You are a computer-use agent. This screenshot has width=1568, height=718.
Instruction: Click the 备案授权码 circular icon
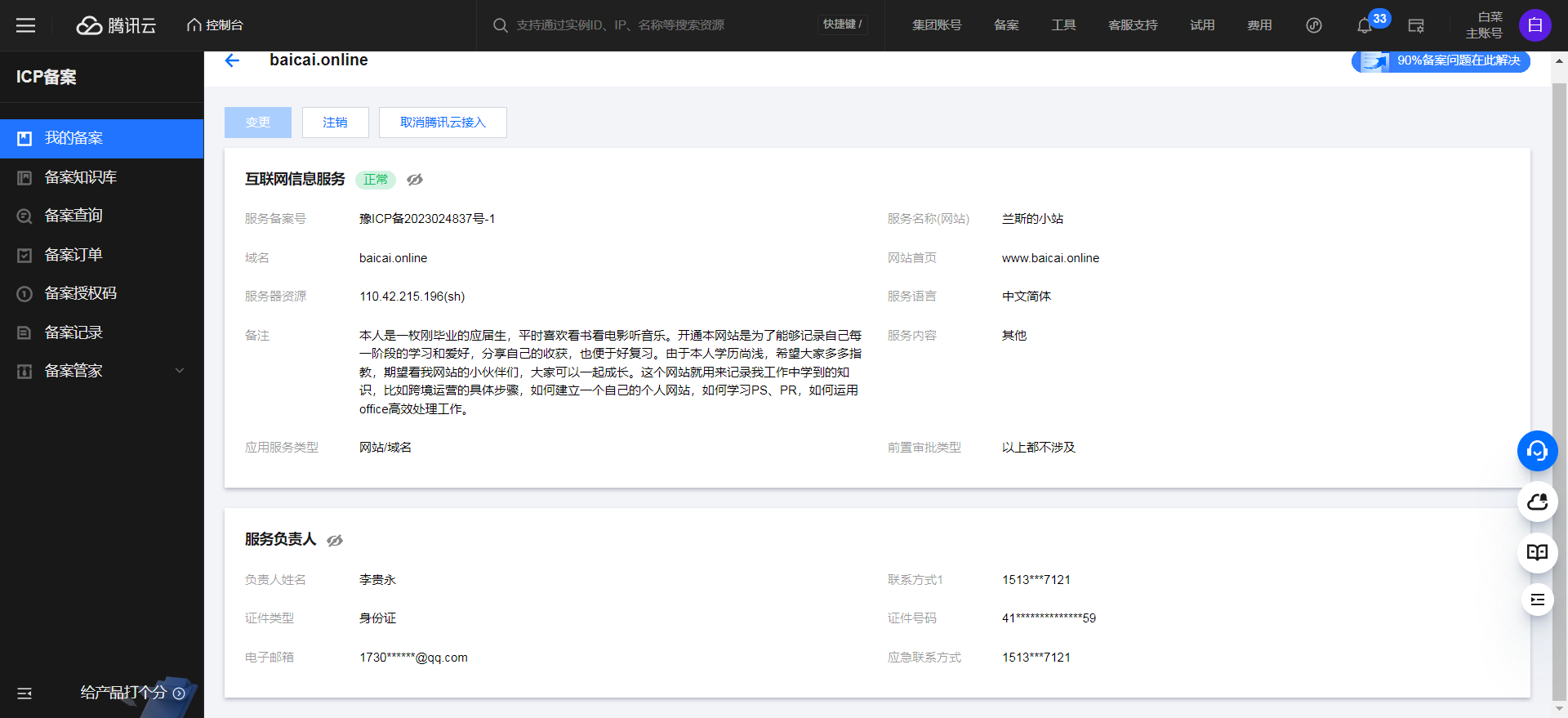pyautogui.click(x=24, y=294)
